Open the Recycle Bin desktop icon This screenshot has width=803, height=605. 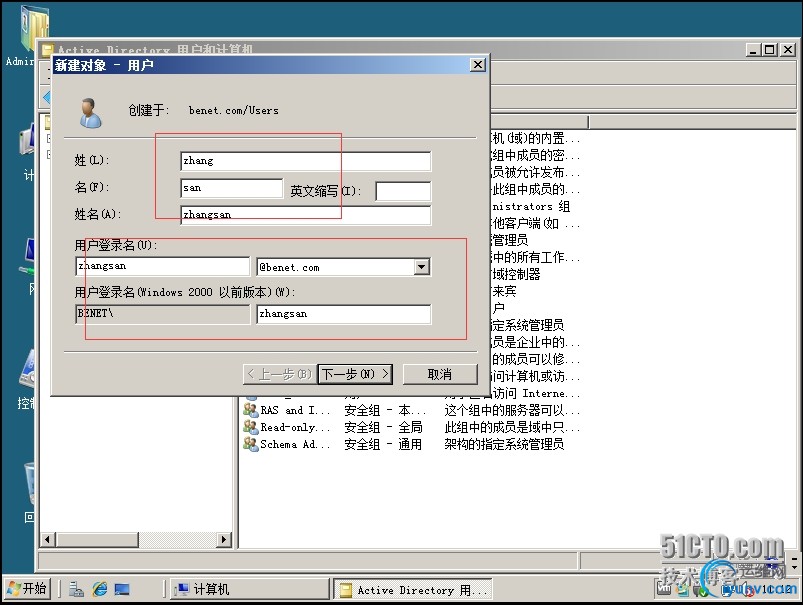coord(30,484)
